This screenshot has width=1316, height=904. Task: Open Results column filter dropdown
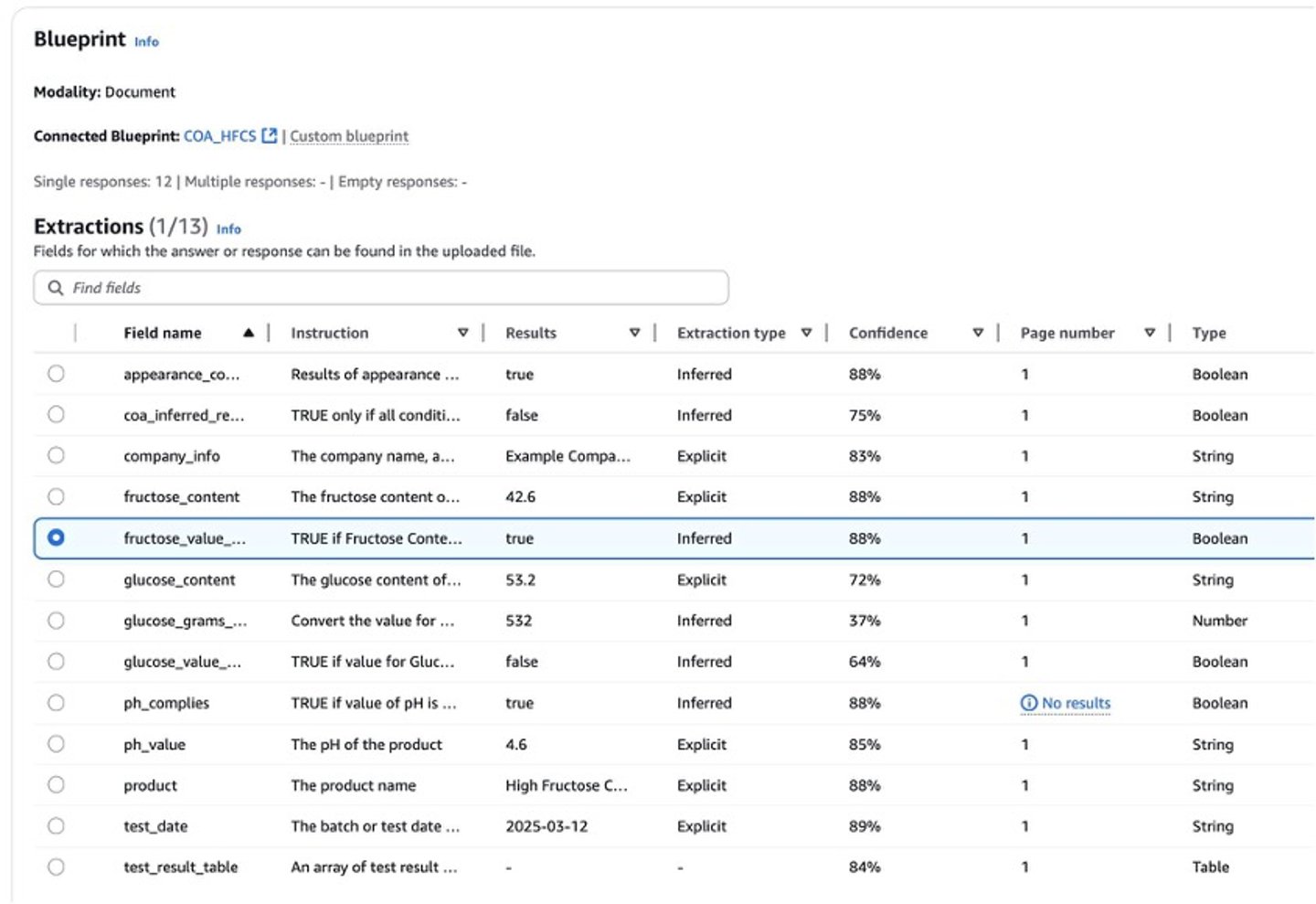tap(634, 333)
